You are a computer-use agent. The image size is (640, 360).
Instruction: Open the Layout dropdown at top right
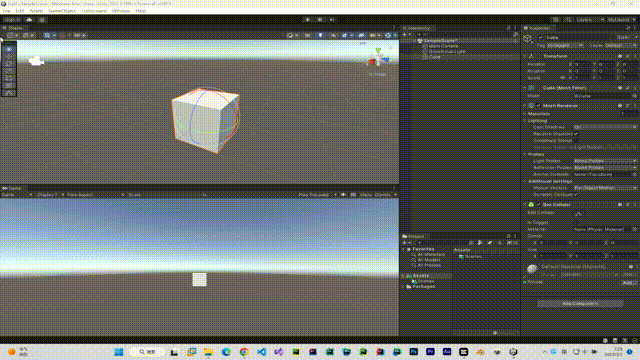pos(621,20)
